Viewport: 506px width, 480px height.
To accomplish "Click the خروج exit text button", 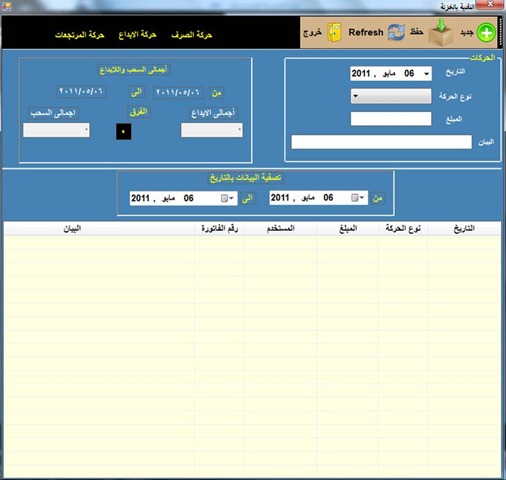I will coord(312,33).
